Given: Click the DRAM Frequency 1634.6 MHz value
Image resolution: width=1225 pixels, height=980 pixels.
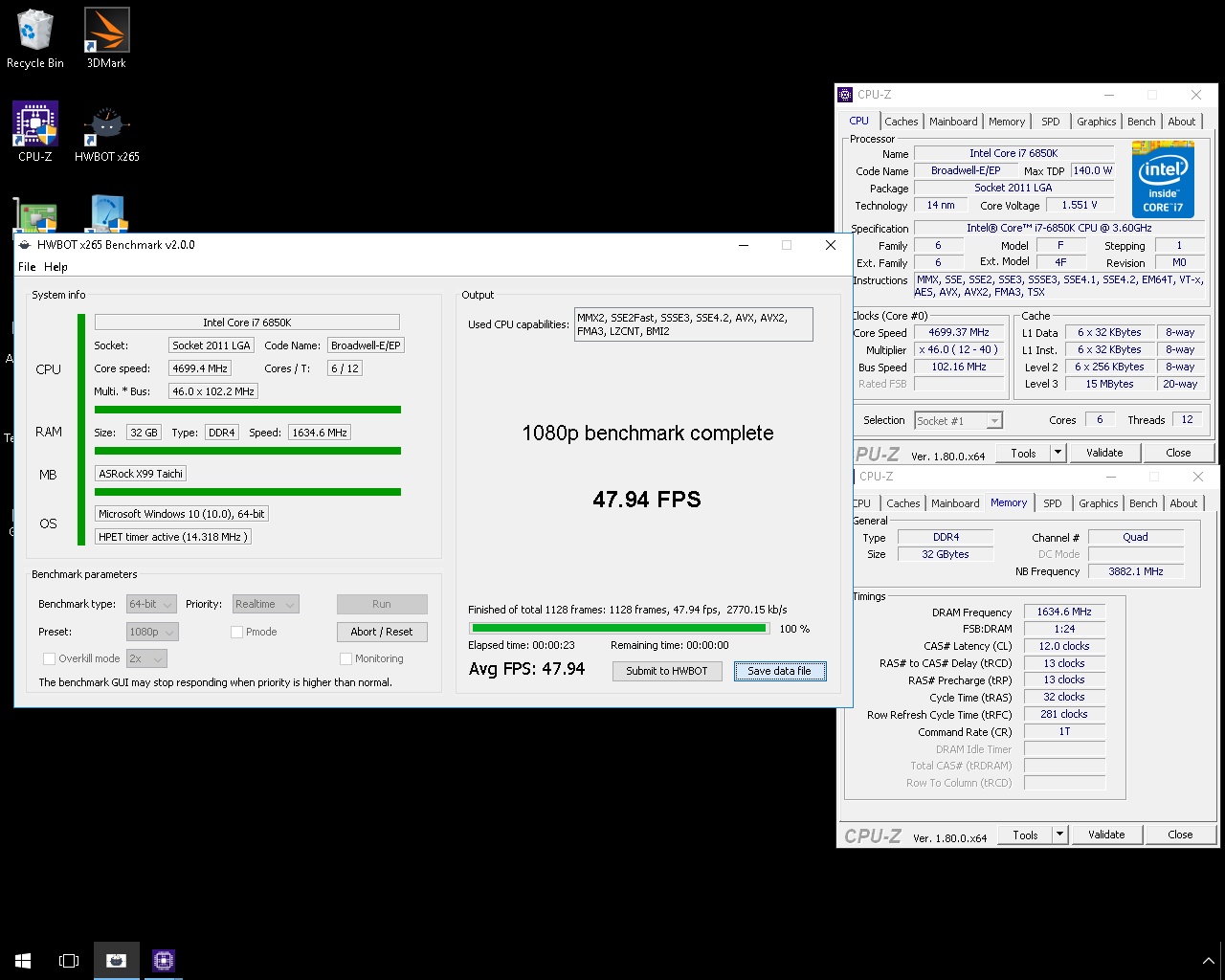Looking at the screenshot, I should pos(1064,612).
